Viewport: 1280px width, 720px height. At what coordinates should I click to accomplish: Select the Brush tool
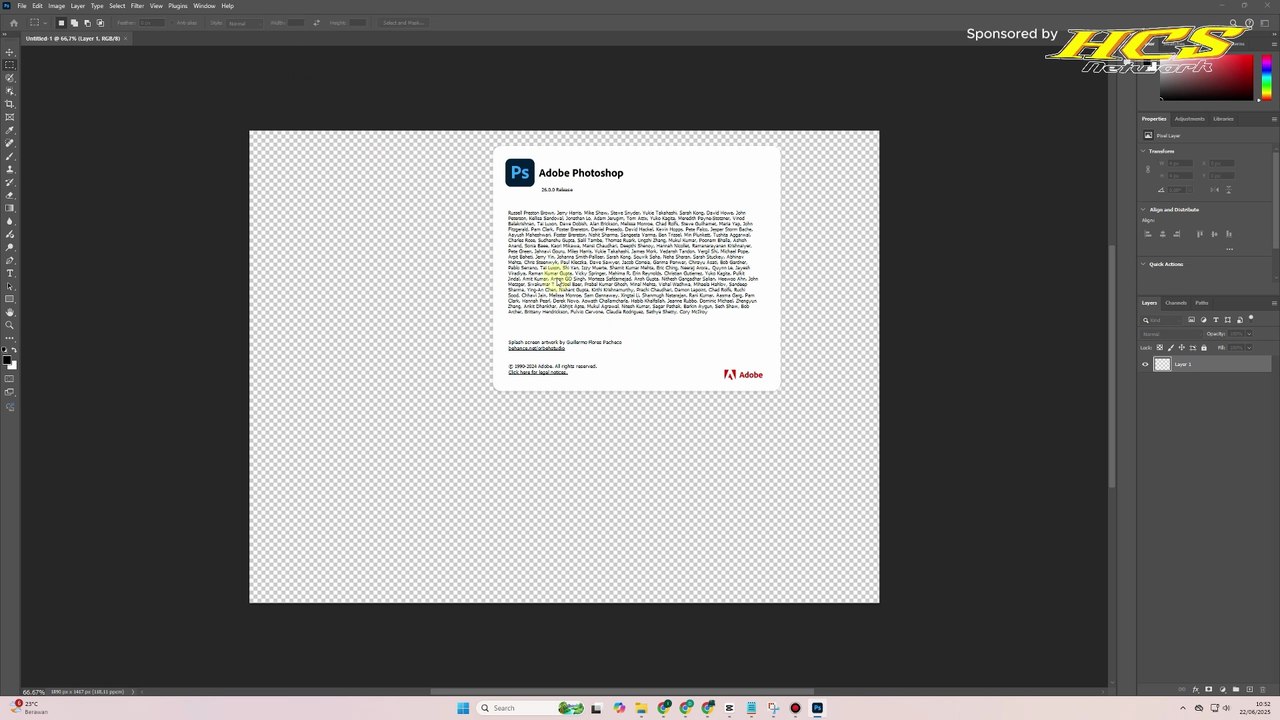click(x=10, y=156)
